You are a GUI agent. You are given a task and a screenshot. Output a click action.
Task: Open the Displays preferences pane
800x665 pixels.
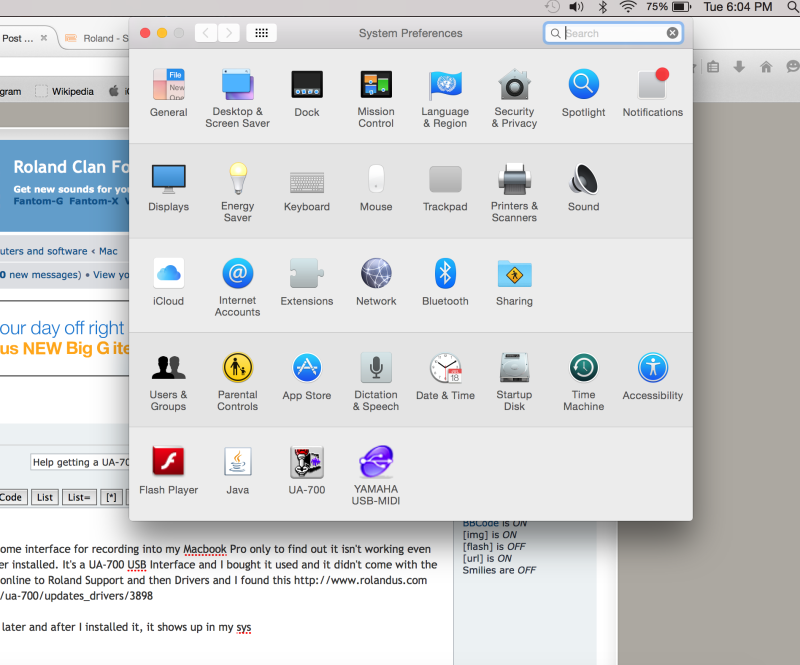(x=168, y=188)
